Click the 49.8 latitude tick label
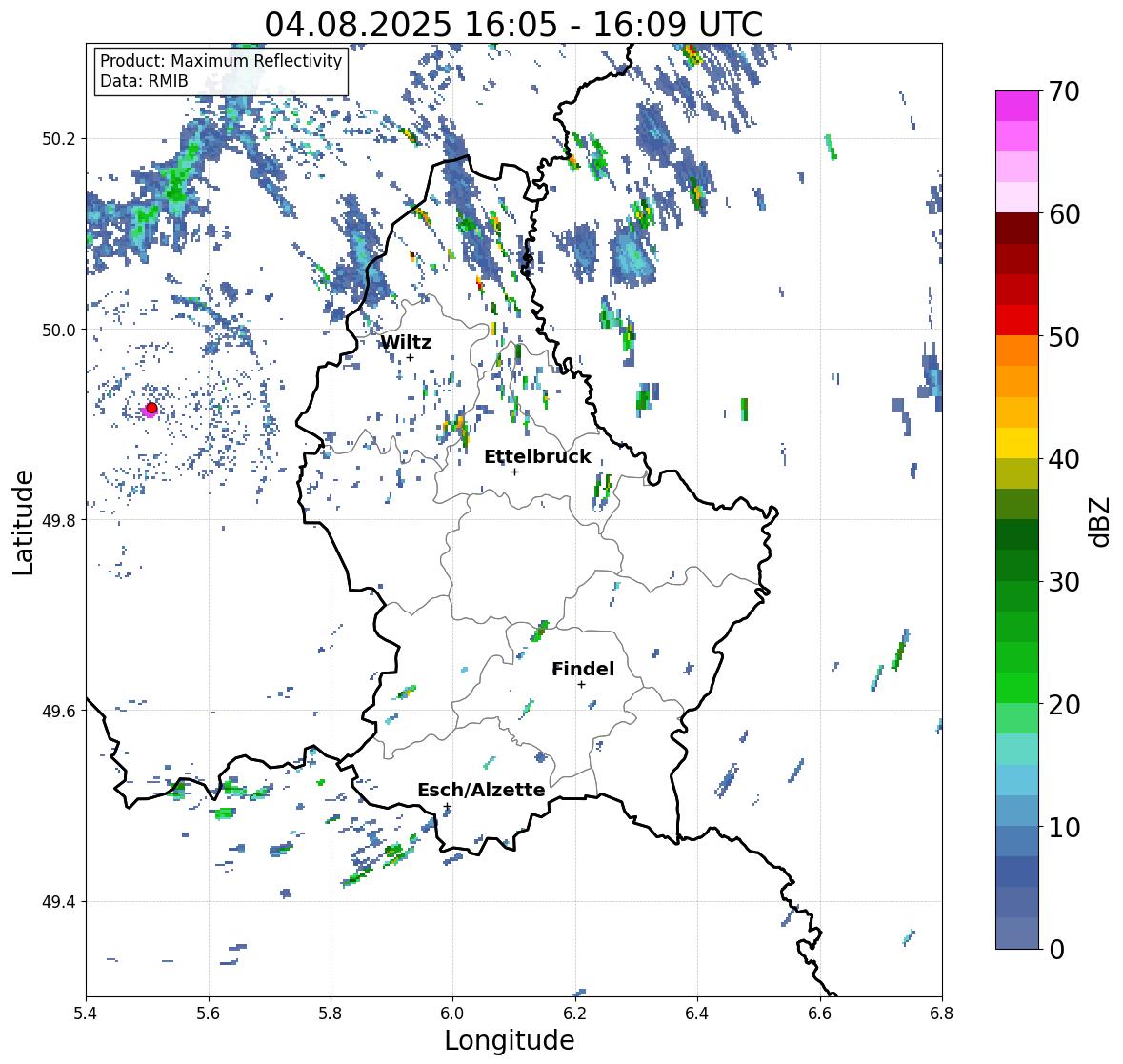Viewport: 1123px width, 1064px height. click(x=59, y=520)
